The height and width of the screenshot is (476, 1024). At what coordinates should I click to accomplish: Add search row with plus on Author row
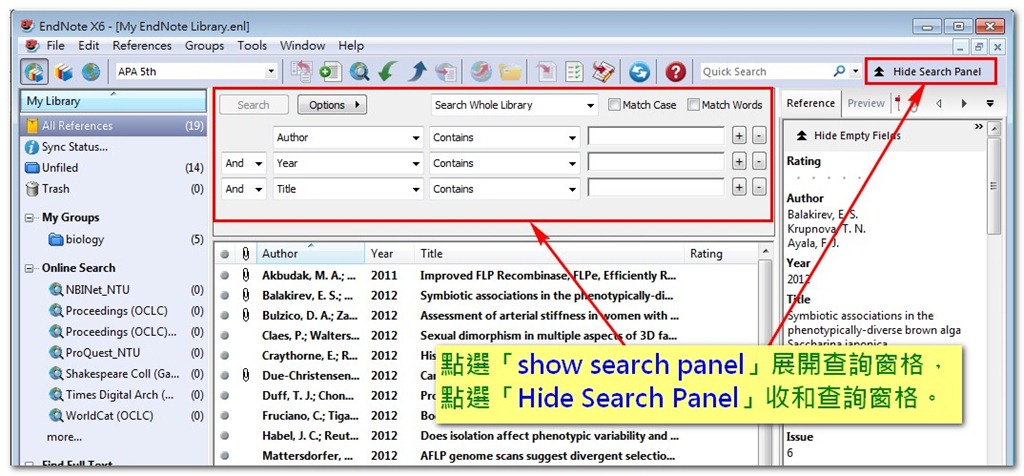pyautogui.click(x=739, y=138)
